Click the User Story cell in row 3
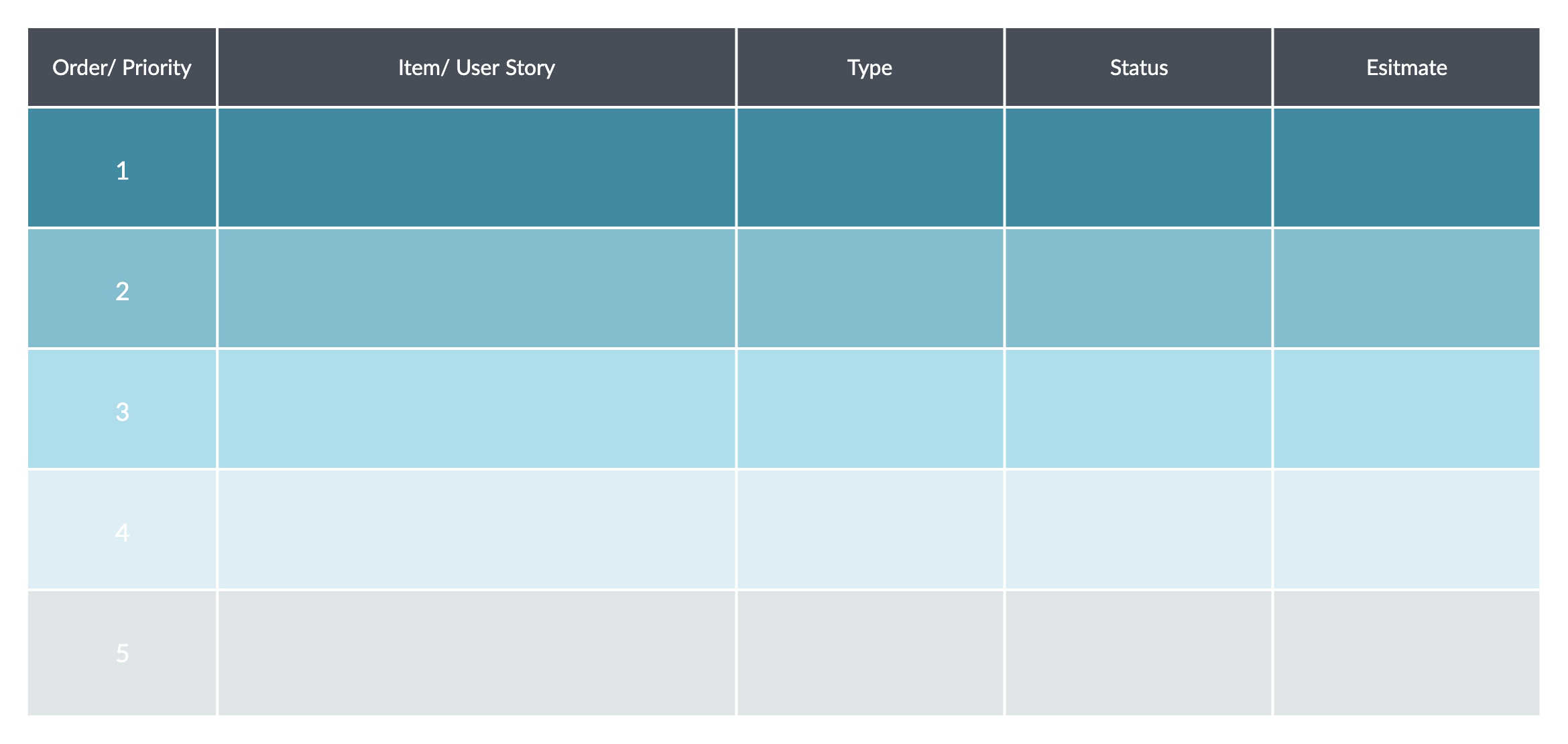 477,410
